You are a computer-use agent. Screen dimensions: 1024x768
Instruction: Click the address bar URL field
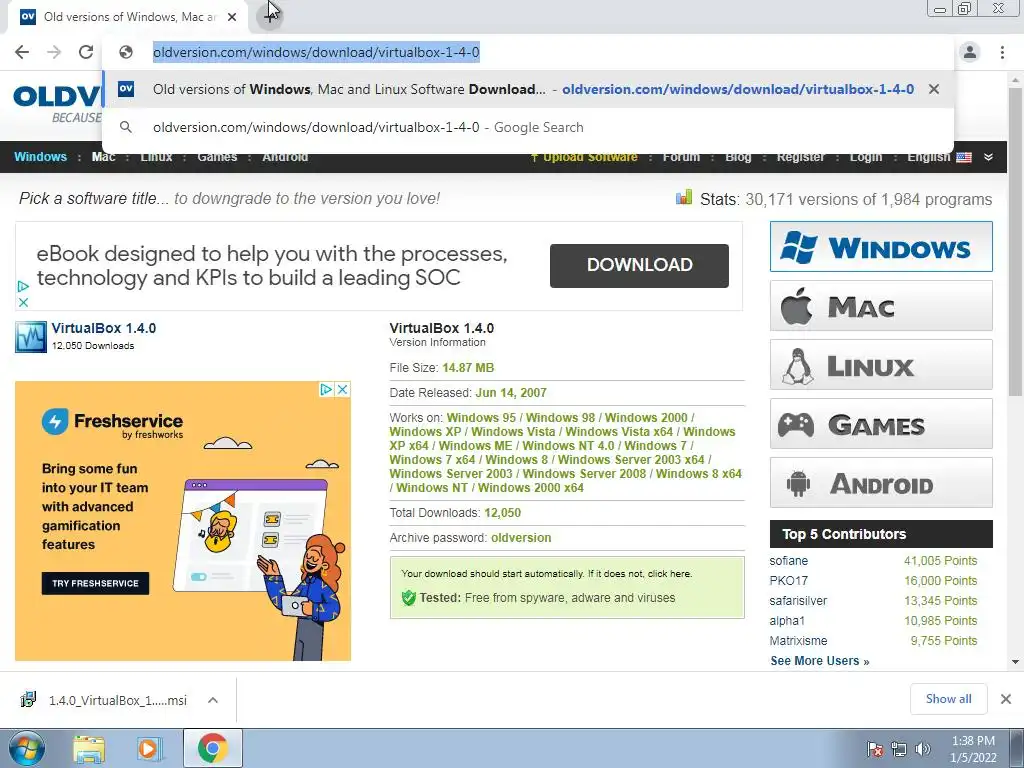(x=316, y=52)
